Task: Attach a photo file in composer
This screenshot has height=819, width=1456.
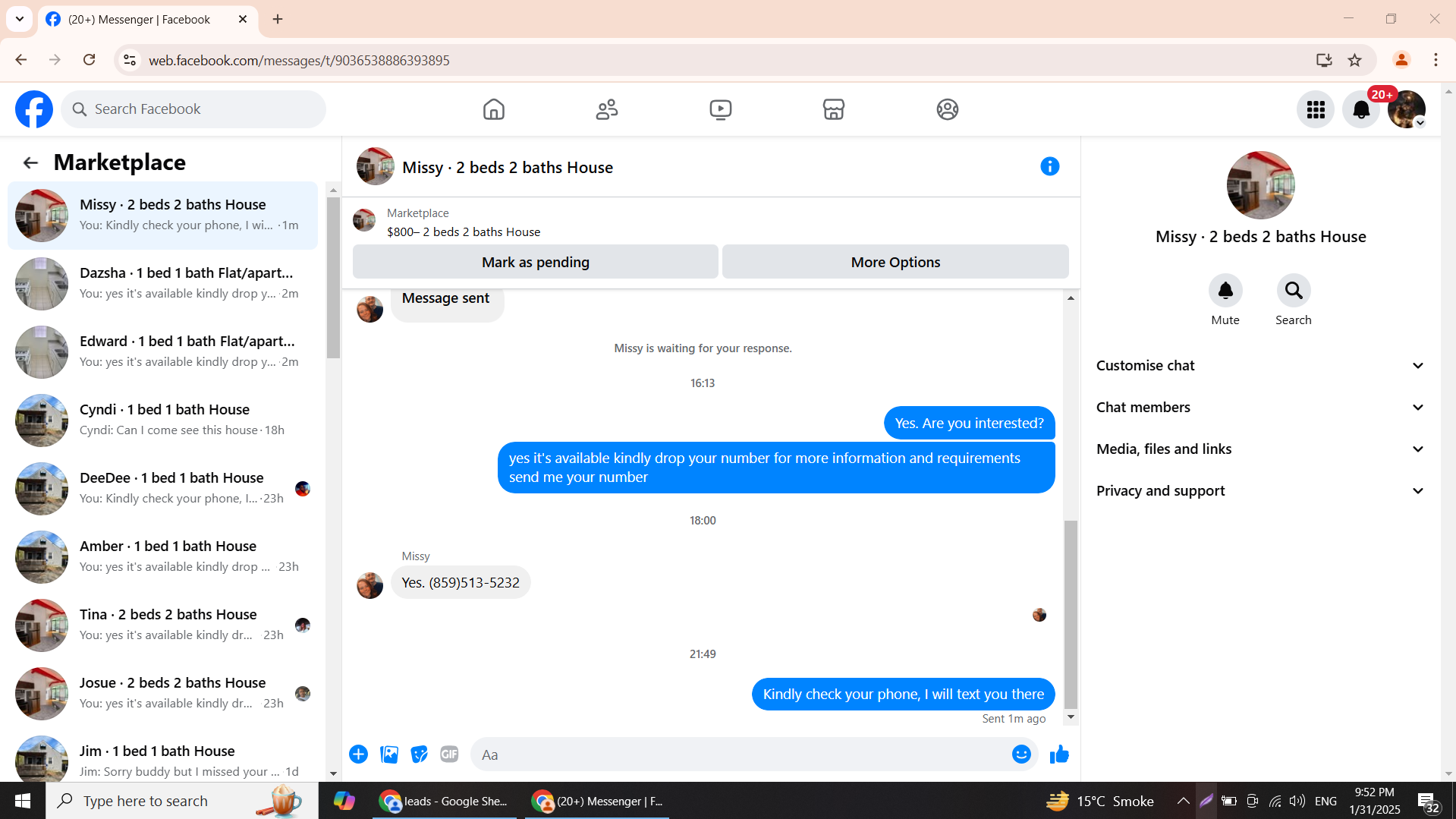Action: tap(389, 754)
